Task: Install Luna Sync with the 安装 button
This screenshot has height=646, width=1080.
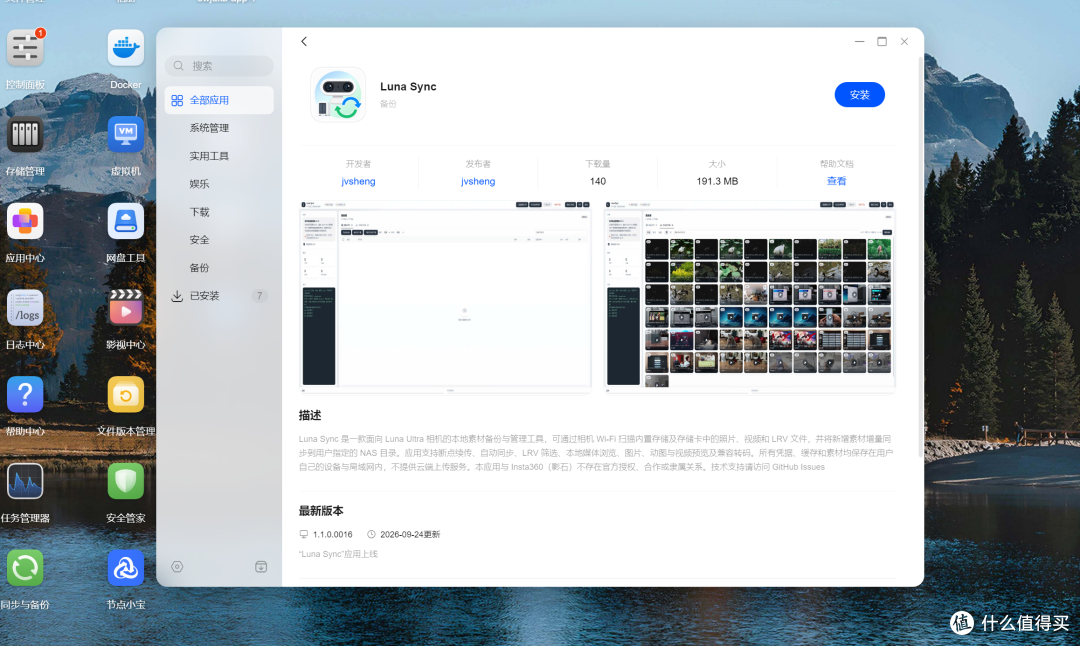Action: pyautogui.click(x=860, y=95)
